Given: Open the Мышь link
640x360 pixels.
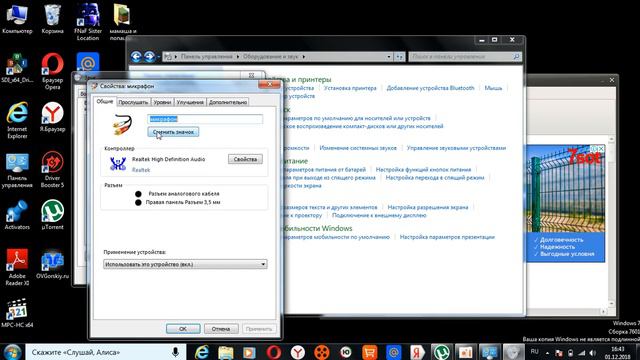Looking at the screenshot, I should [x=493, y=88].
